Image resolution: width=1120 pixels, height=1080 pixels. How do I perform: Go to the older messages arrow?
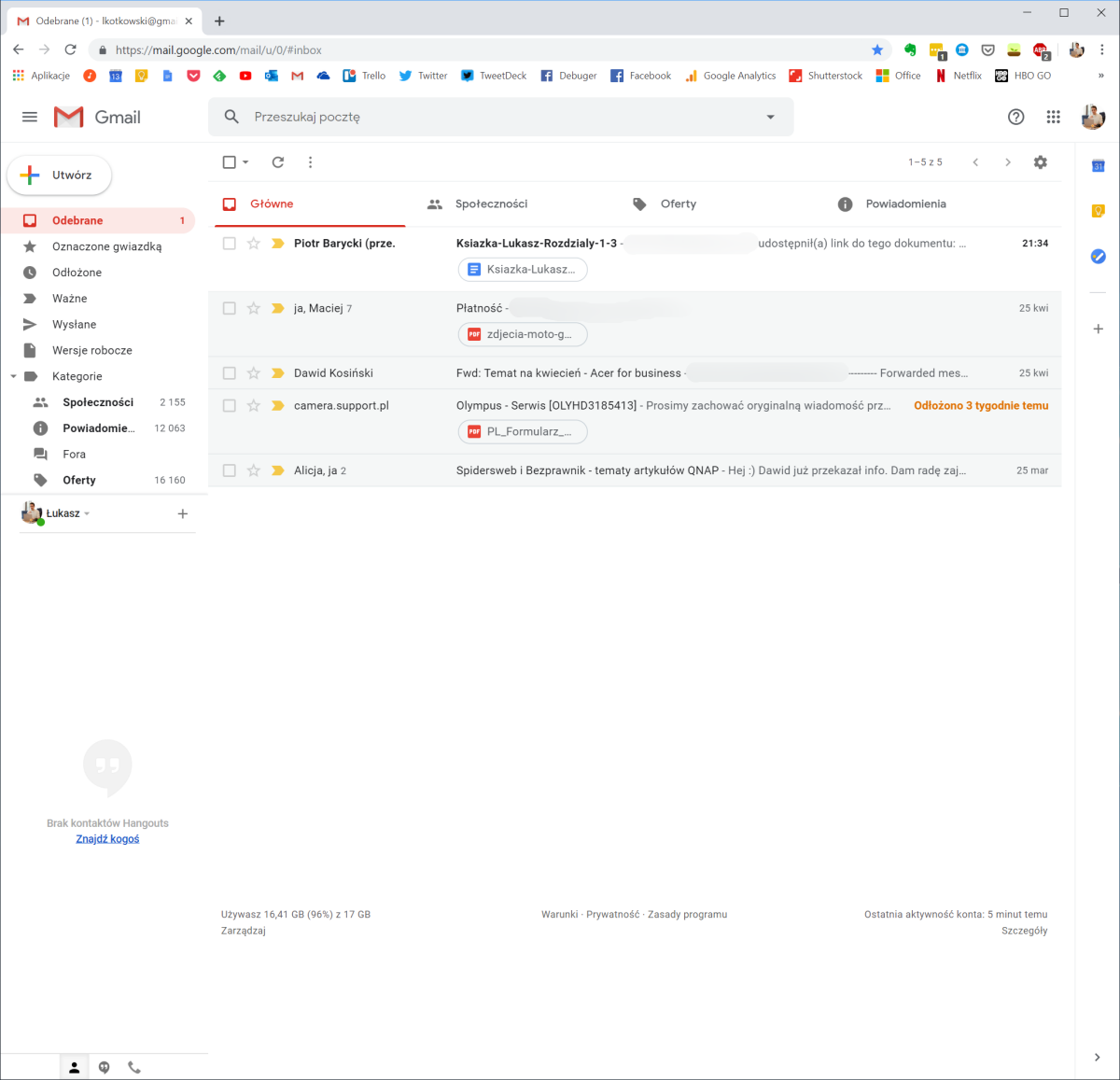coord(1007,162)
